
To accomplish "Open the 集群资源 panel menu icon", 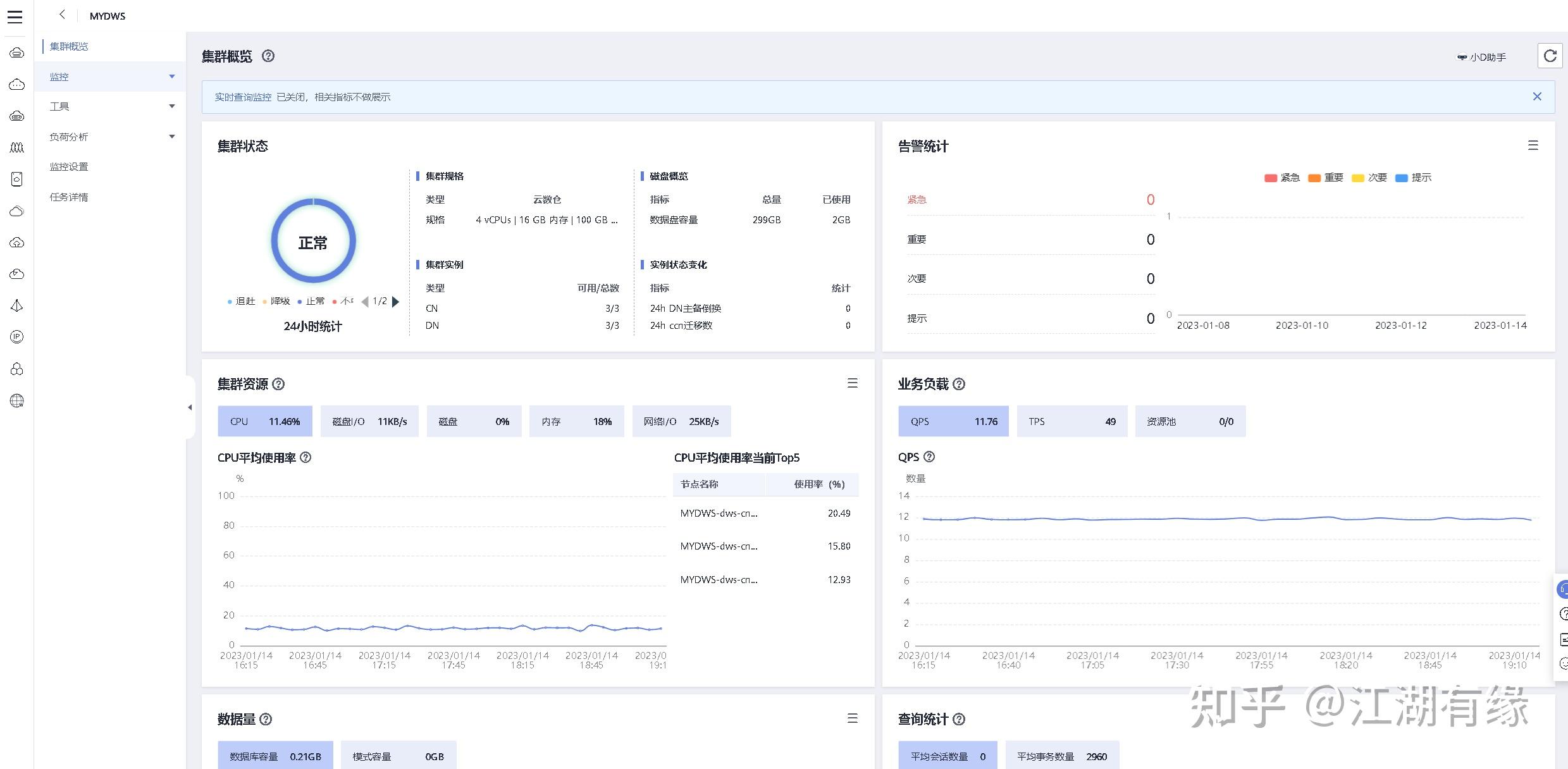I will (x=853, y=383).
